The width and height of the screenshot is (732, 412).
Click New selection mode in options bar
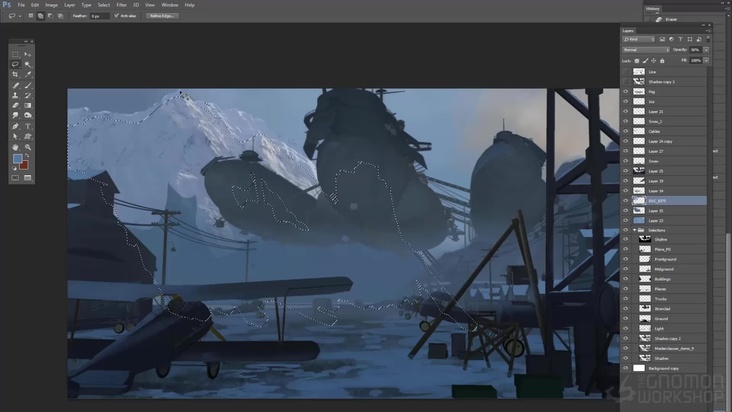tap(31, 16)
